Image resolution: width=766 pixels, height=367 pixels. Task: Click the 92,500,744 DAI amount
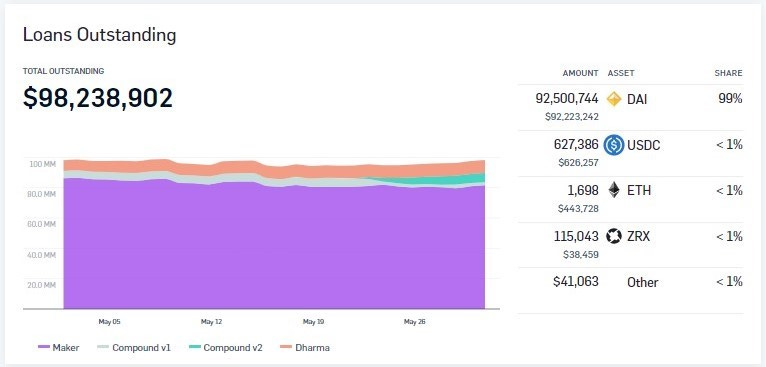coord(567,99)
